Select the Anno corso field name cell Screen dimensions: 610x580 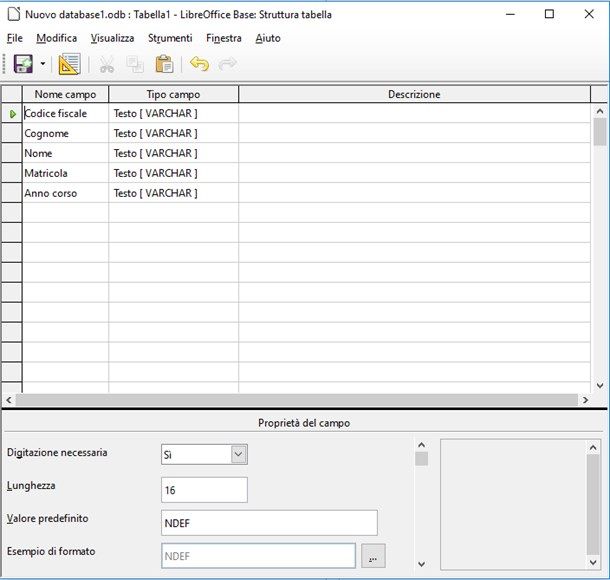(x=66, y=193)
